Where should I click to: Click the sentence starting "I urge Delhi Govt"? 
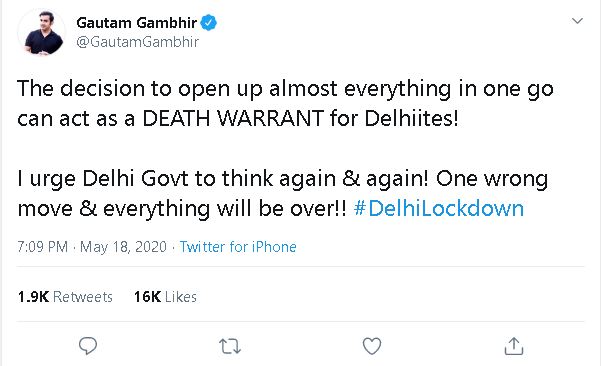point(223,179)
